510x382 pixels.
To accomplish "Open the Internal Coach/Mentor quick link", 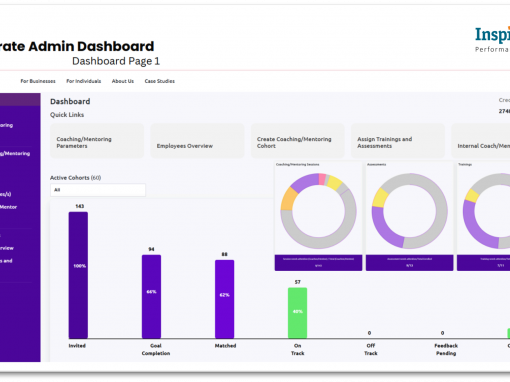I will (x=481, y=141).
